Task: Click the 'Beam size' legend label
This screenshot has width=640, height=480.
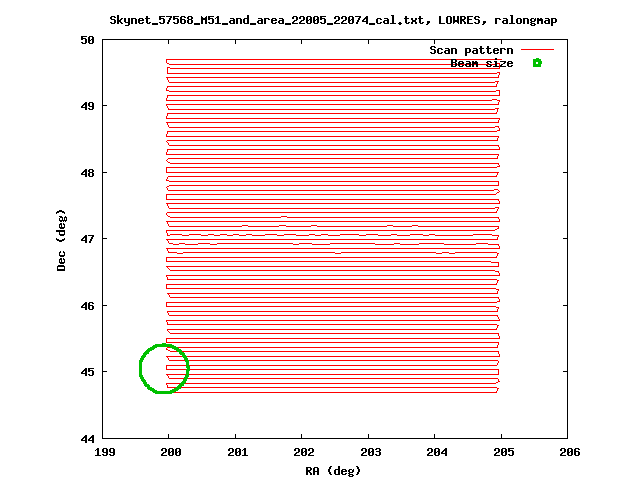Action: pyautogui.click(x=482, y=63)
